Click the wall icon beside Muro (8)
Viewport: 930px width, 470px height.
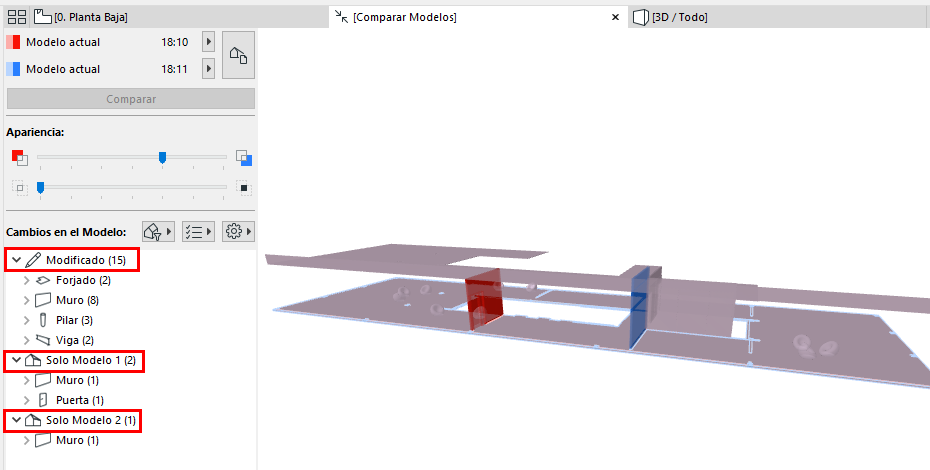[x=43, y=300]
